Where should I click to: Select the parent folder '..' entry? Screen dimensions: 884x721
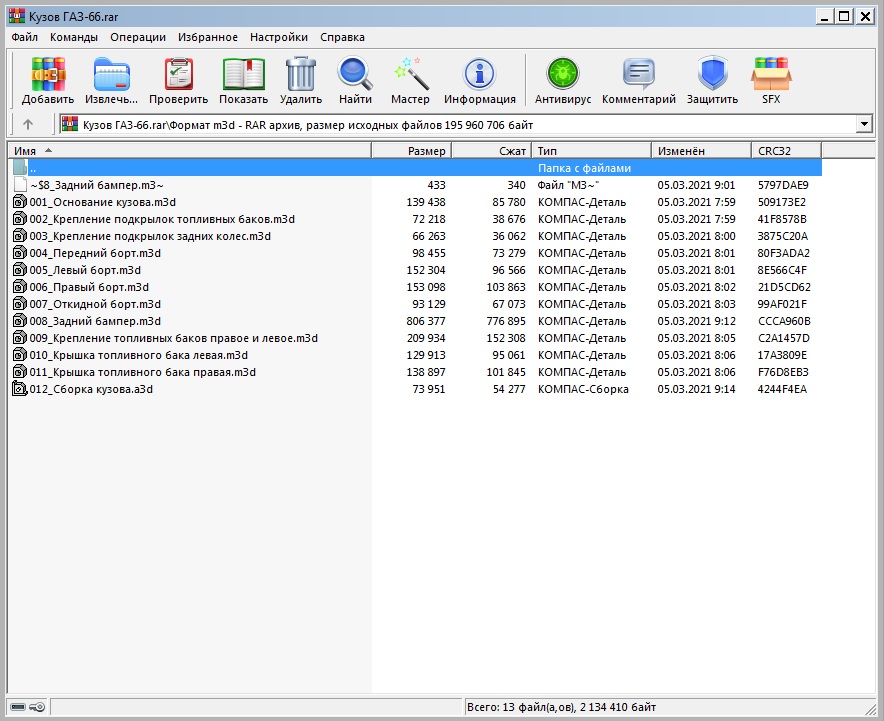pyautogui.click(x=33, y=168)
